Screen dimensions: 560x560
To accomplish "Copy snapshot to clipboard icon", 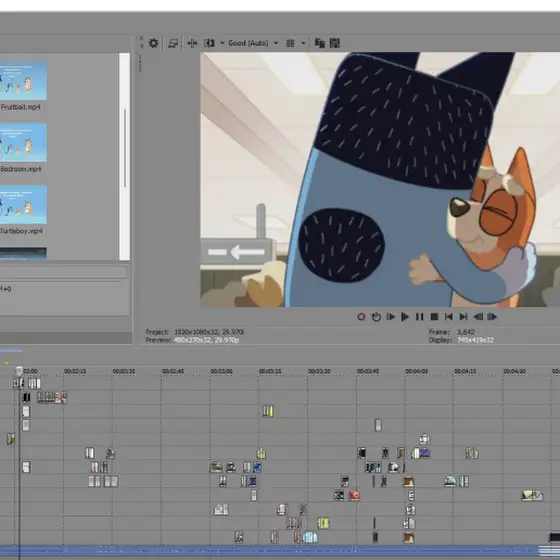I will point(320,43).
